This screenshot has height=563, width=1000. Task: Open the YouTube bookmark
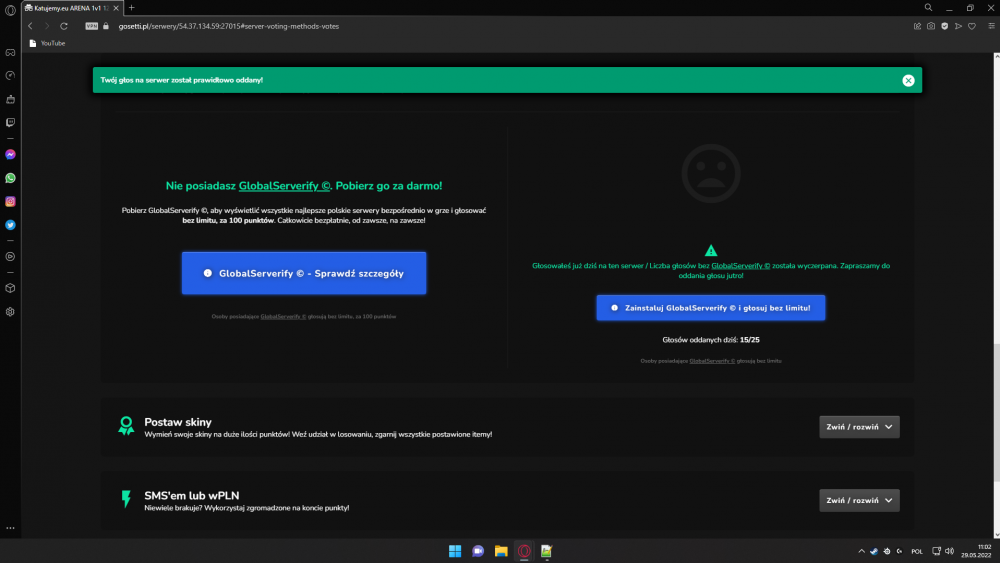pyautogui.click(x=47, y=43)
